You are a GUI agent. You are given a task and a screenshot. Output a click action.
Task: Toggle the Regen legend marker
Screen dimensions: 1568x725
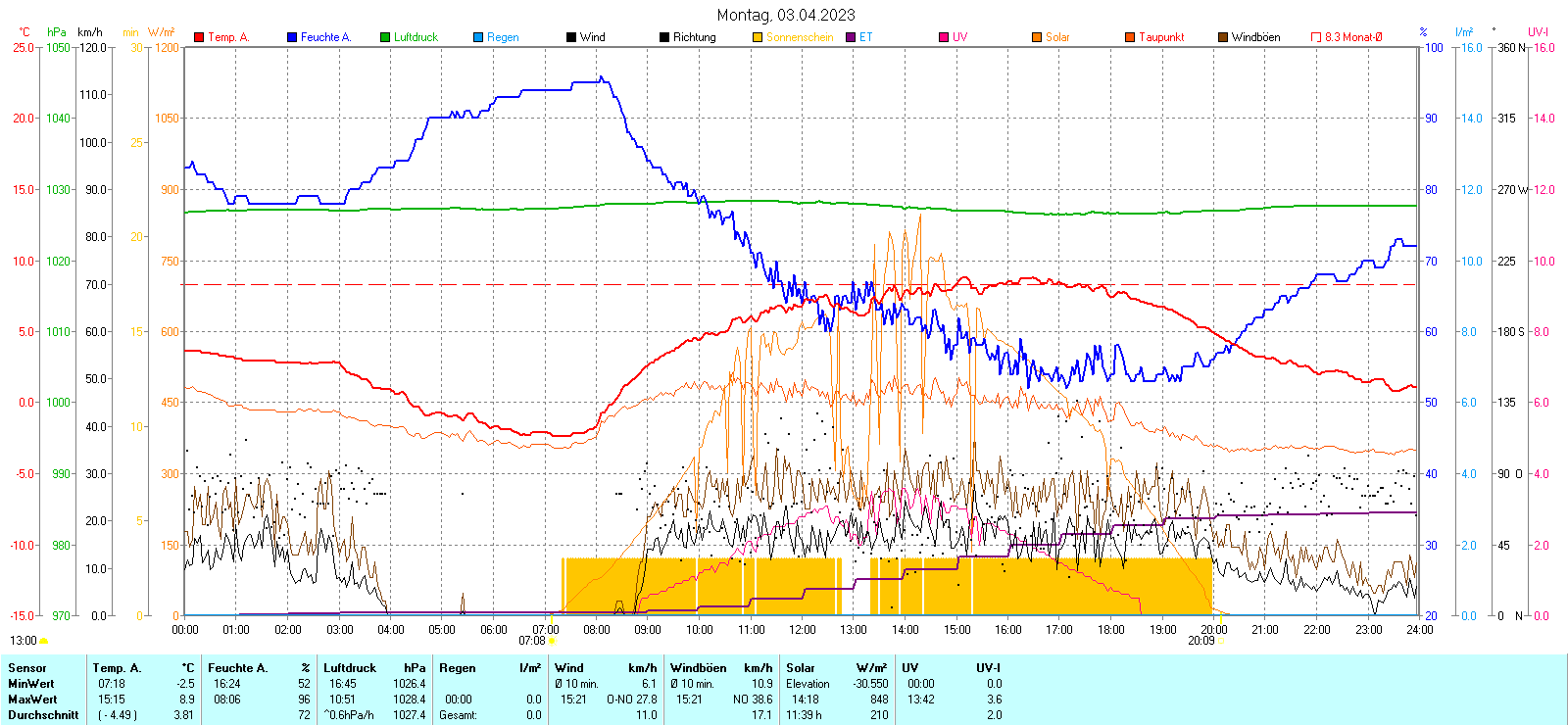click(x=478, y=37)
